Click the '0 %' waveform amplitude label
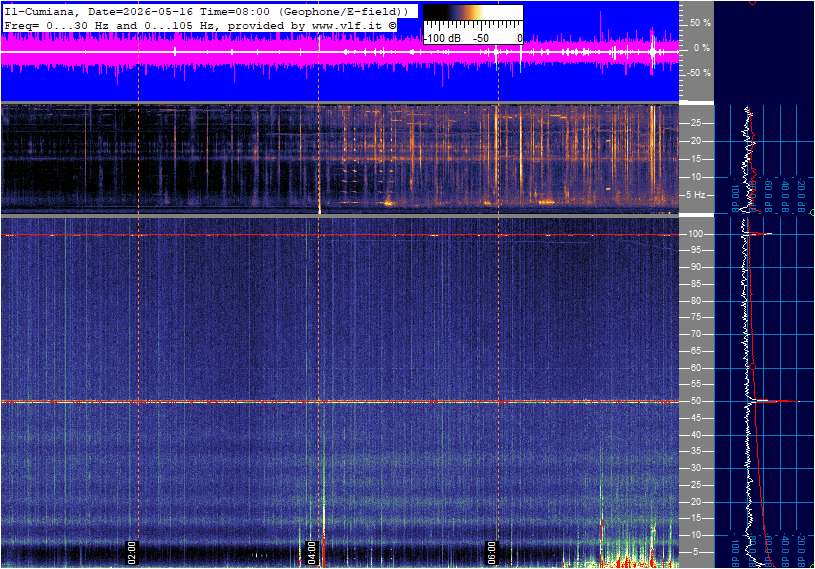815x569 pixels. [701, 48]
